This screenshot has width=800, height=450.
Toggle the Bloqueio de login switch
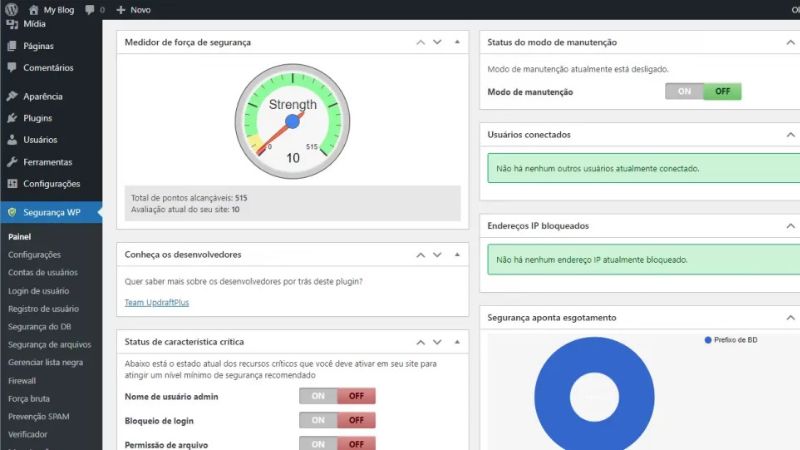pos(337,420)
